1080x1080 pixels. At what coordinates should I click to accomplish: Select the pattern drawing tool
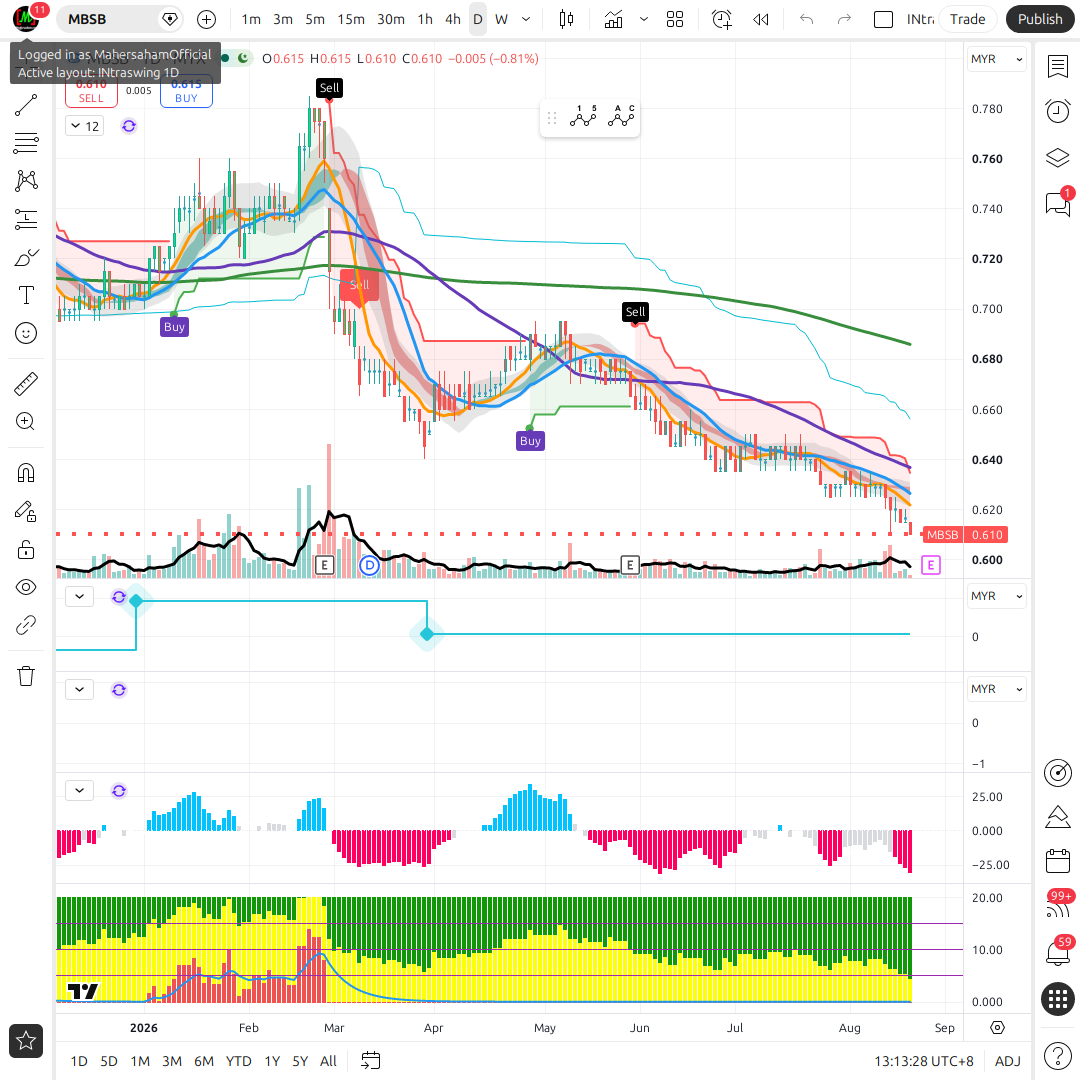25,180
